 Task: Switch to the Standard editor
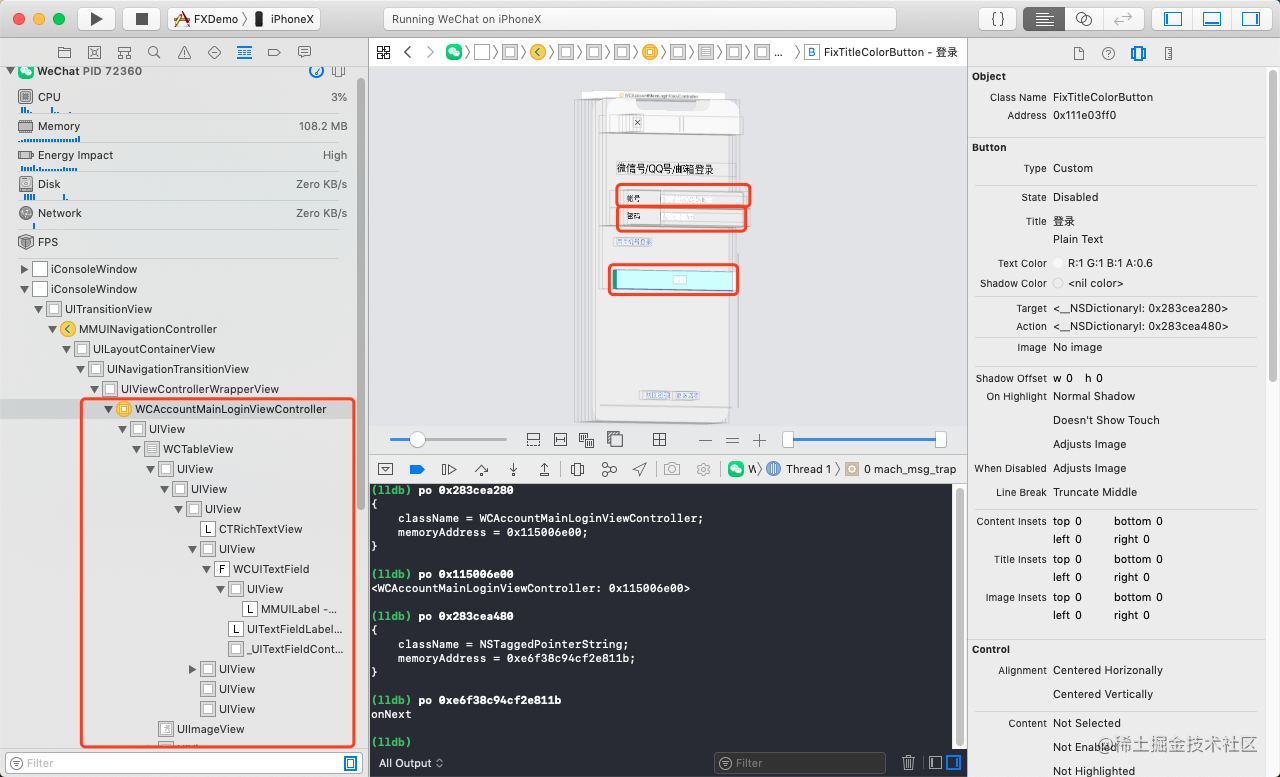tap(1045, 19)
